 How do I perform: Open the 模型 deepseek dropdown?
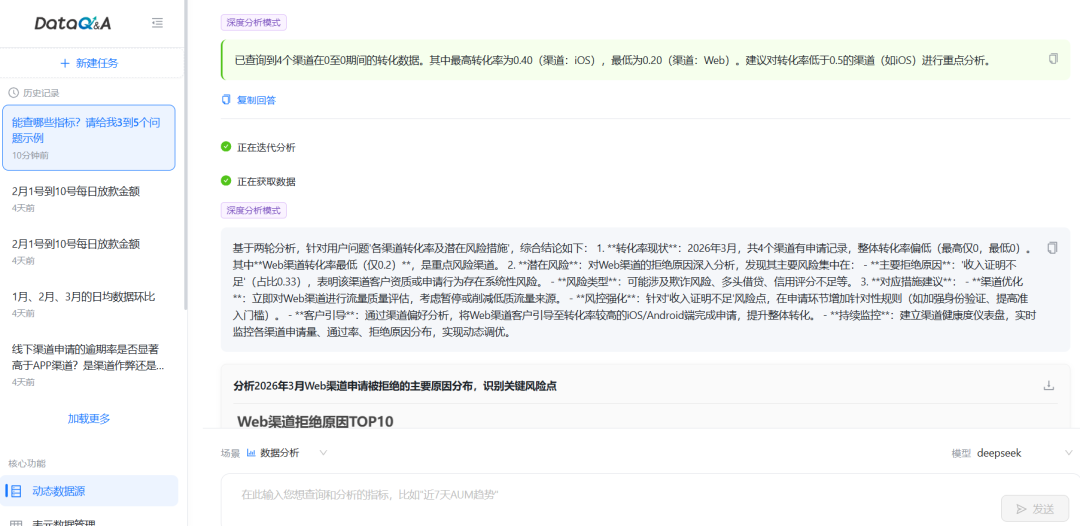[1025, 452]
